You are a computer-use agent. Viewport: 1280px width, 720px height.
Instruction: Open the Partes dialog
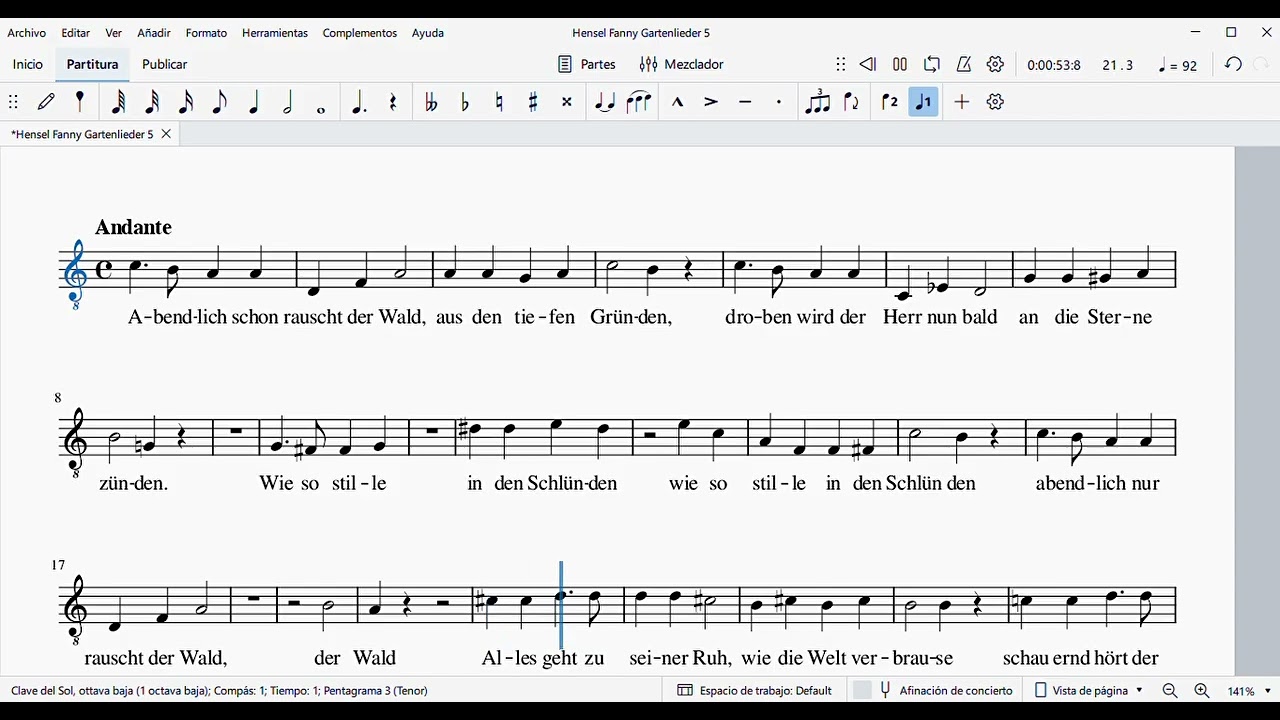pyautogui.click(x=587, y=64)
